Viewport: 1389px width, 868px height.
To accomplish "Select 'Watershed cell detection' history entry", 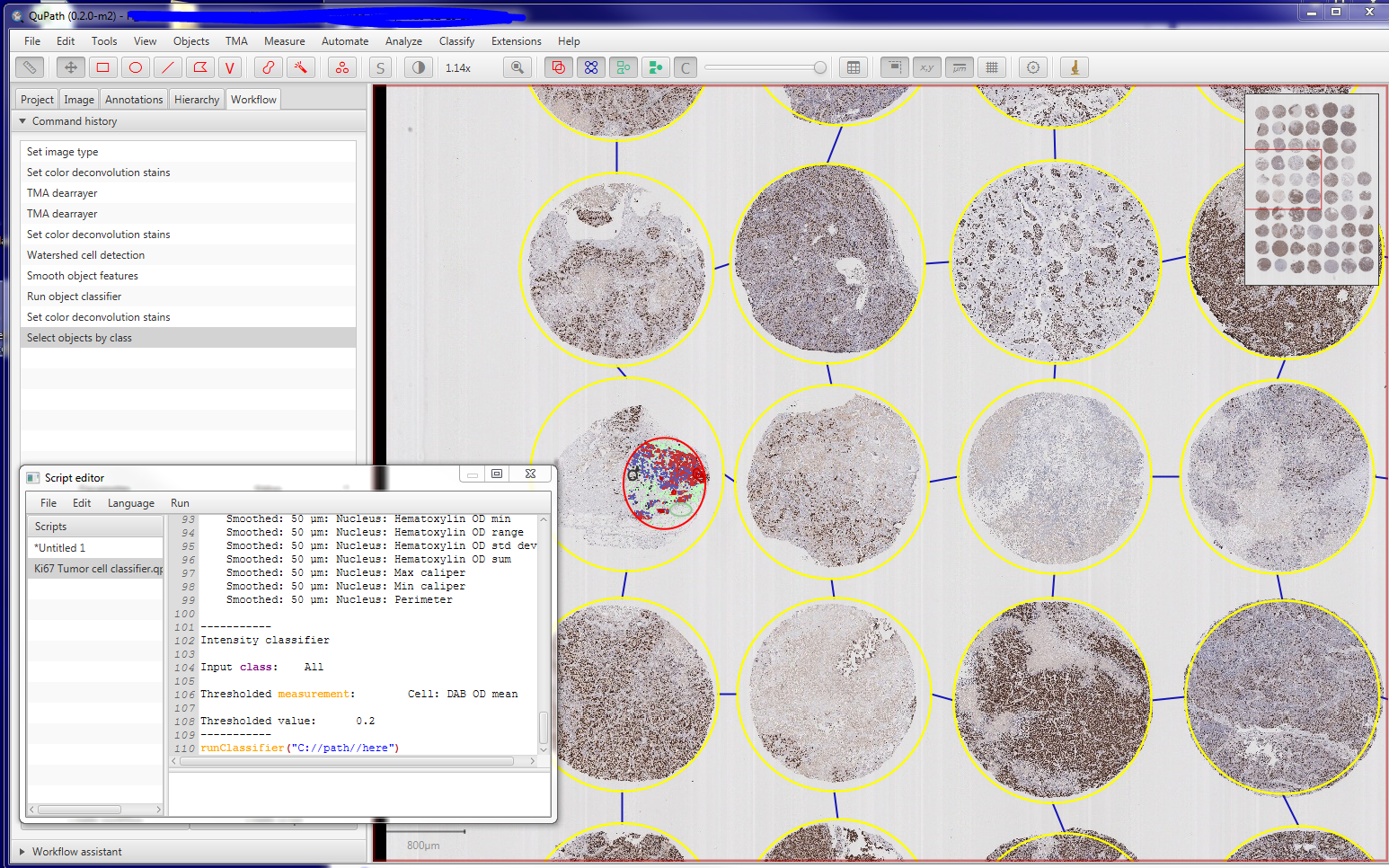I will [x=85, y=255].
